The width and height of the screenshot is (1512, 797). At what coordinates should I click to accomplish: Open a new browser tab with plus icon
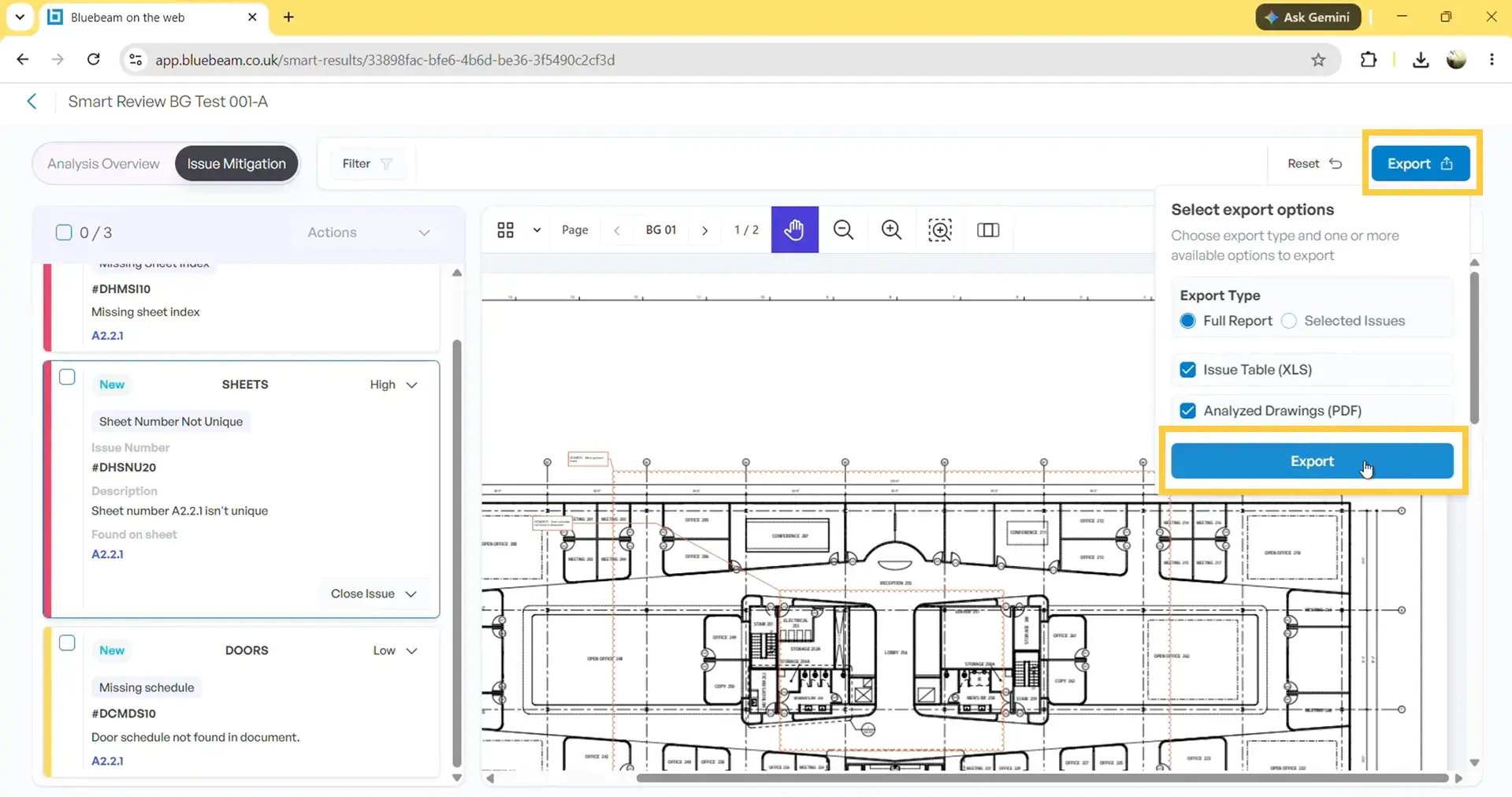pyautogui.click(x=288, y=17)
